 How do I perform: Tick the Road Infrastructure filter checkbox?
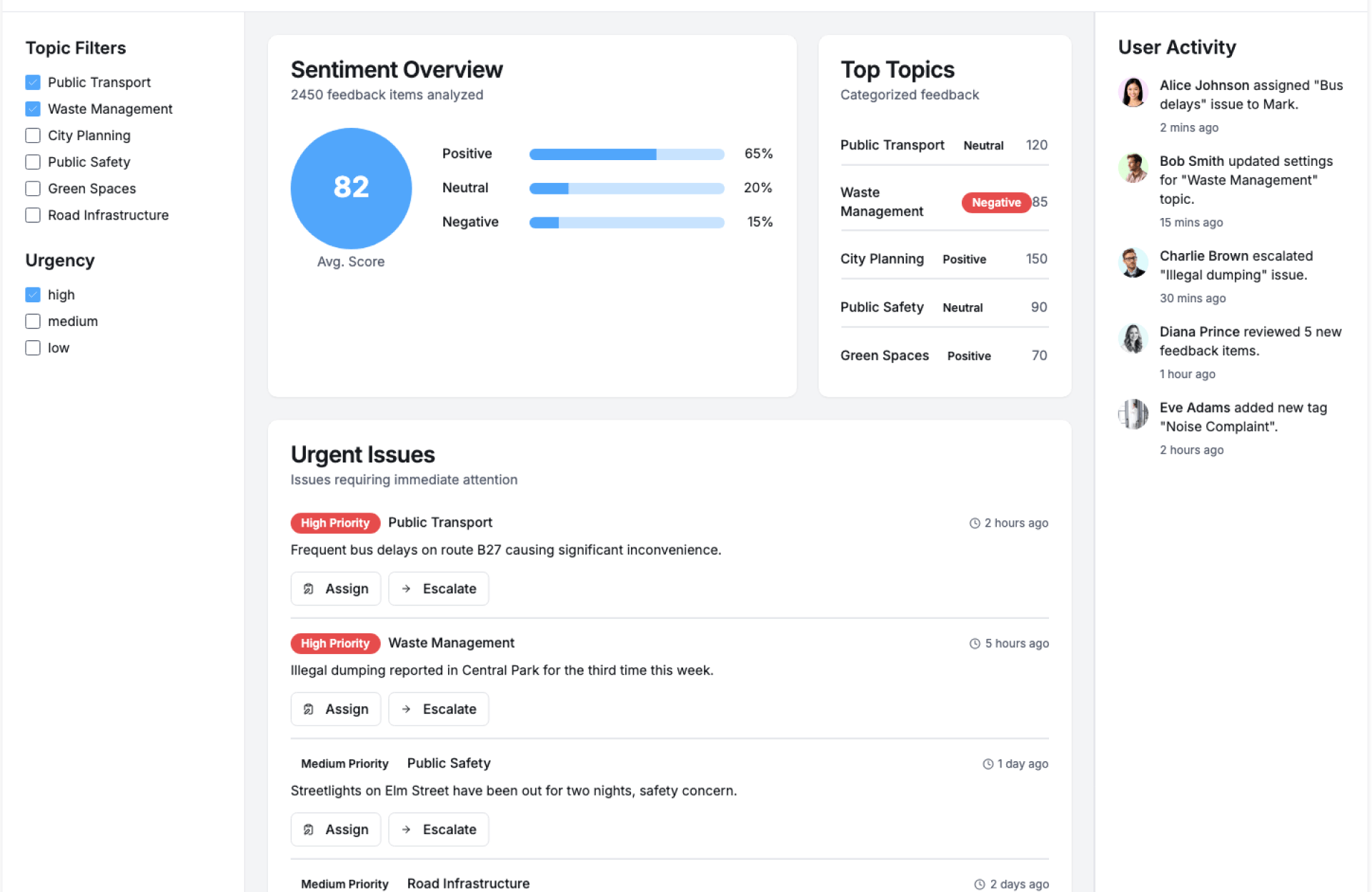[33, 215]
